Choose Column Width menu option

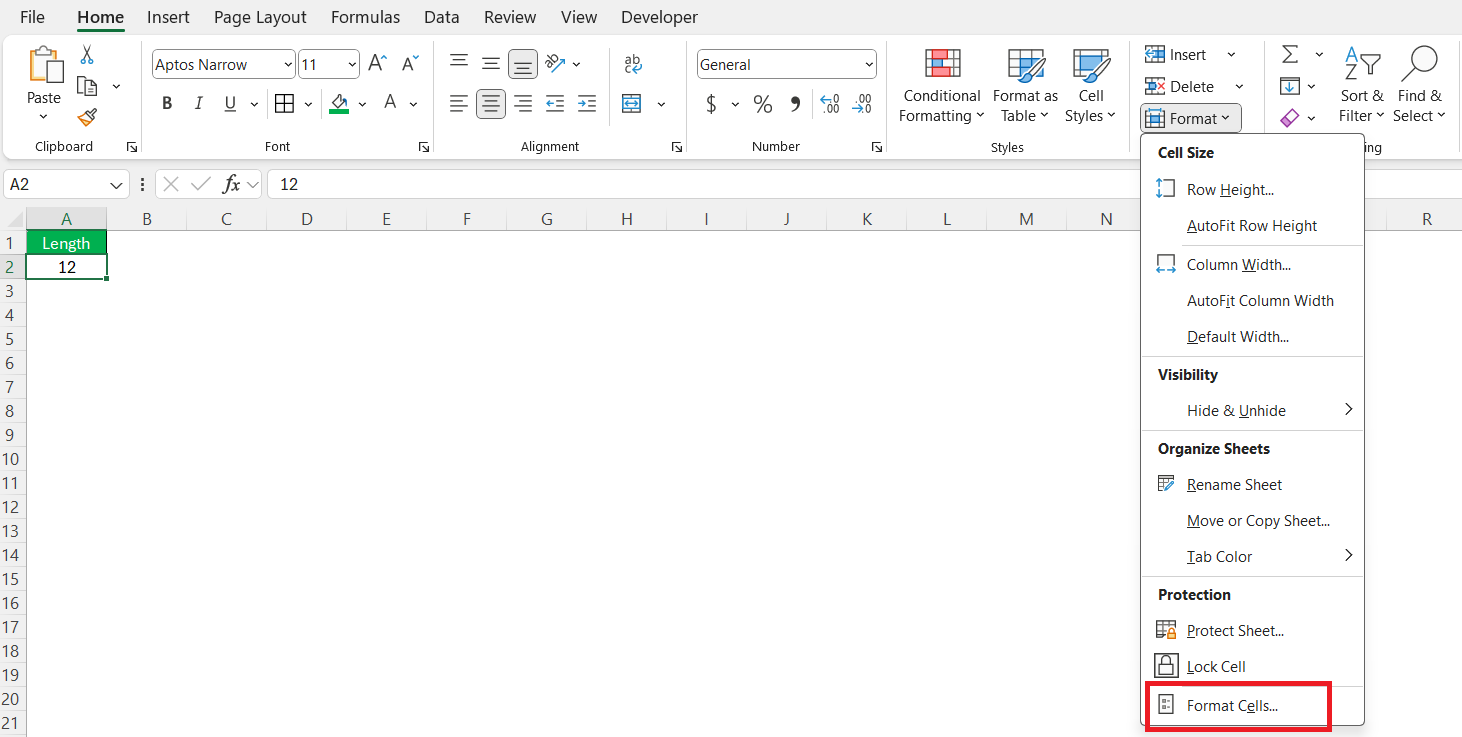(x=1253, y=265)
